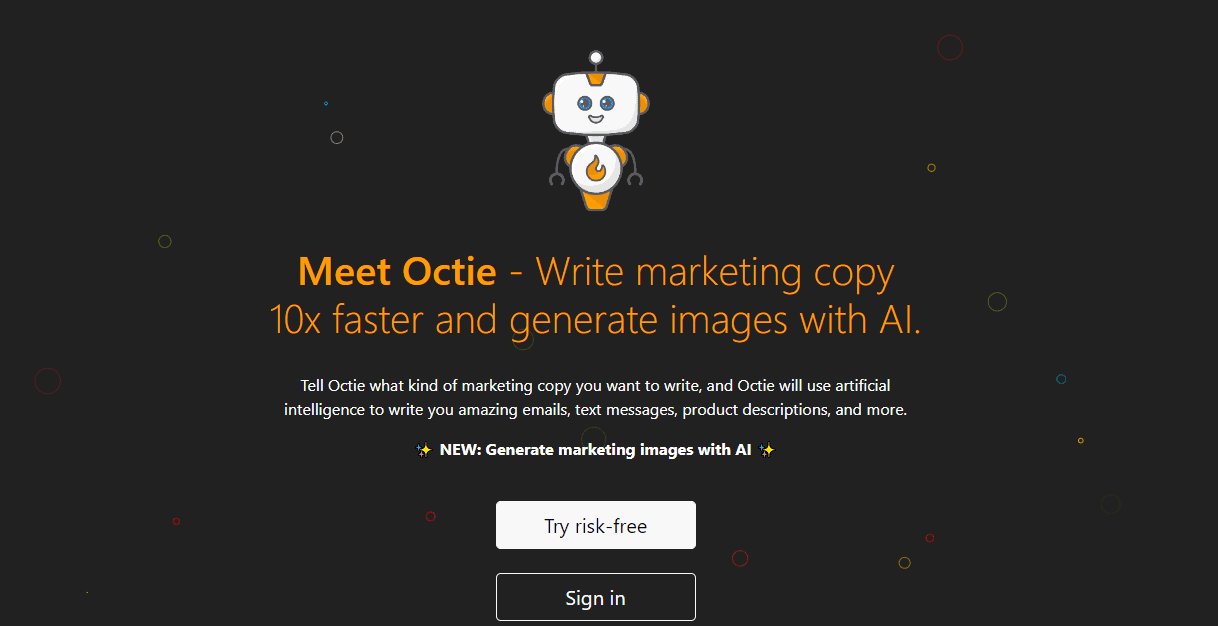Click Octie's orange feet
1218x626 pixels.
[596, 203]
